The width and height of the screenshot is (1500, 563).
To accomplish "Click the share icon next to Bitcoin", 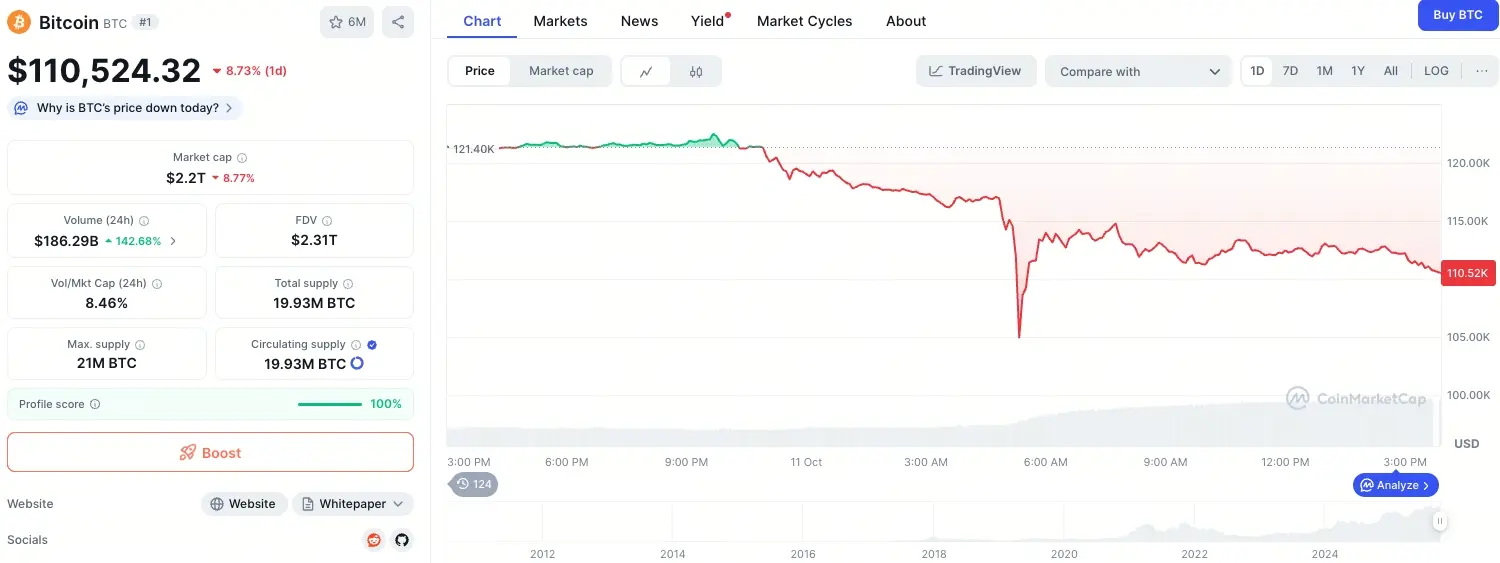I will click(398, 22).
